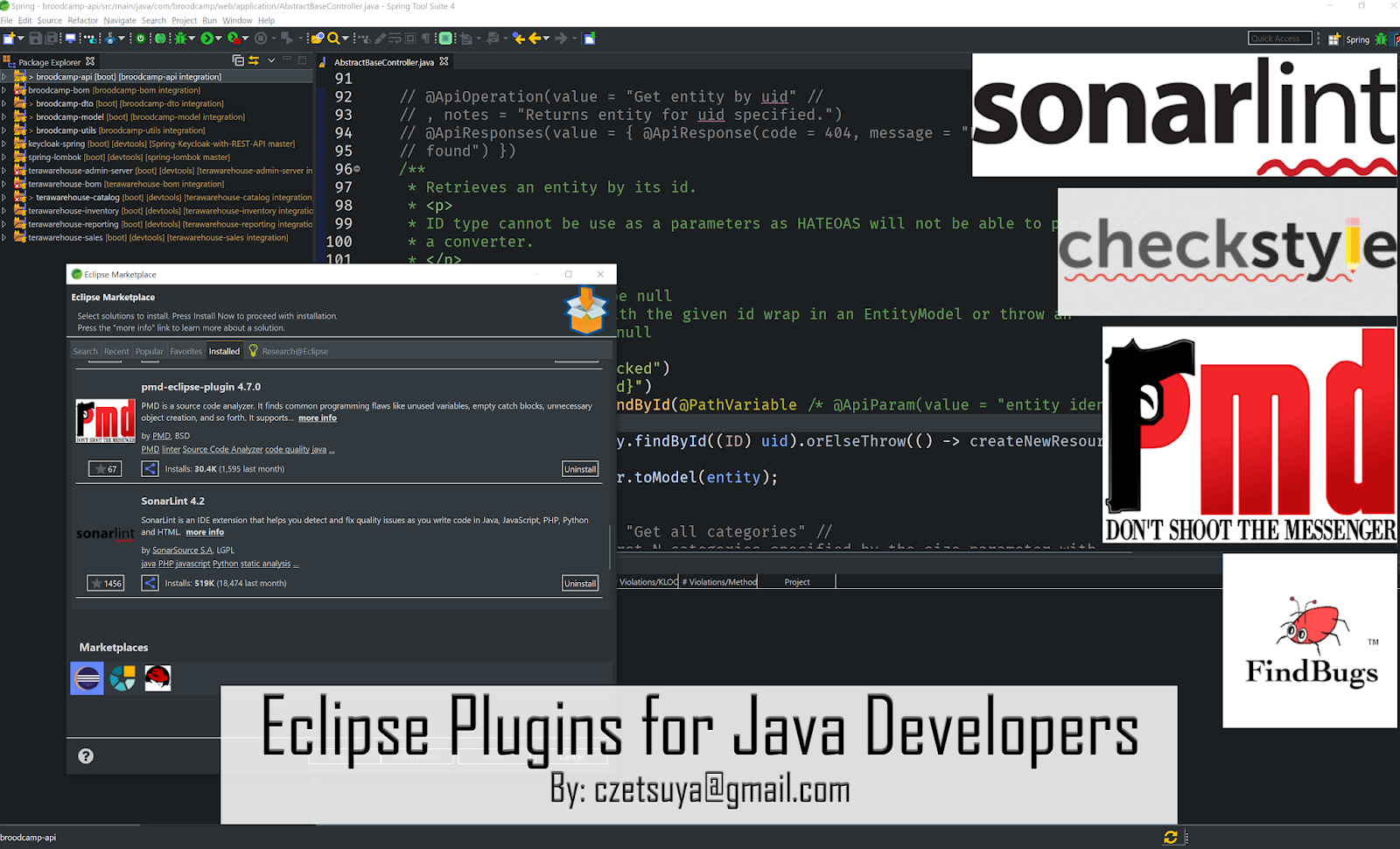Click the green power Relaunch icon
The image size is (1400, 849).
click(x=140, y=39)
